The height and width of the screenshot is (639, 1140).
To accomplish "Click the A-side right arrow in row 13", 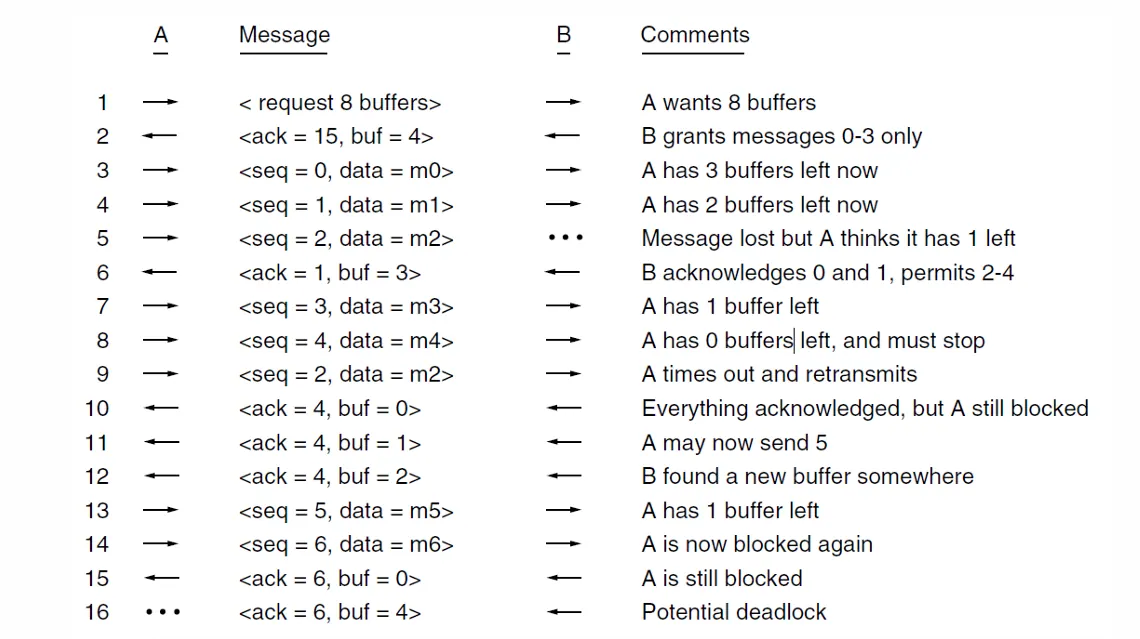I will pos(160,510).
